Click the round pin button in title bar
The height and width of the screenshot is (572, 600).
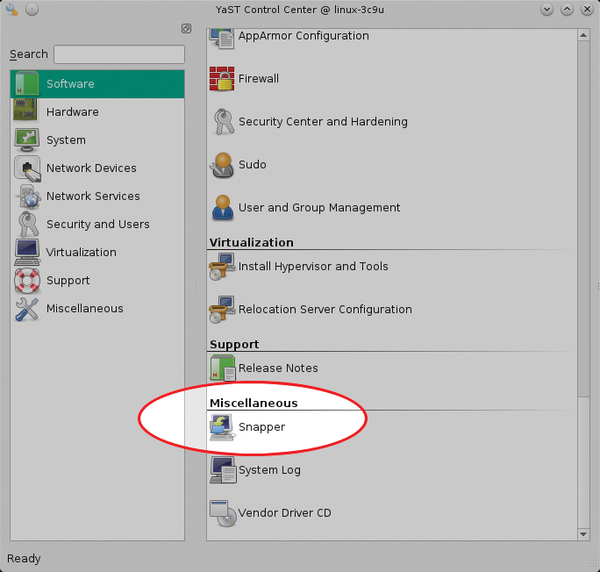click(32, 10)
